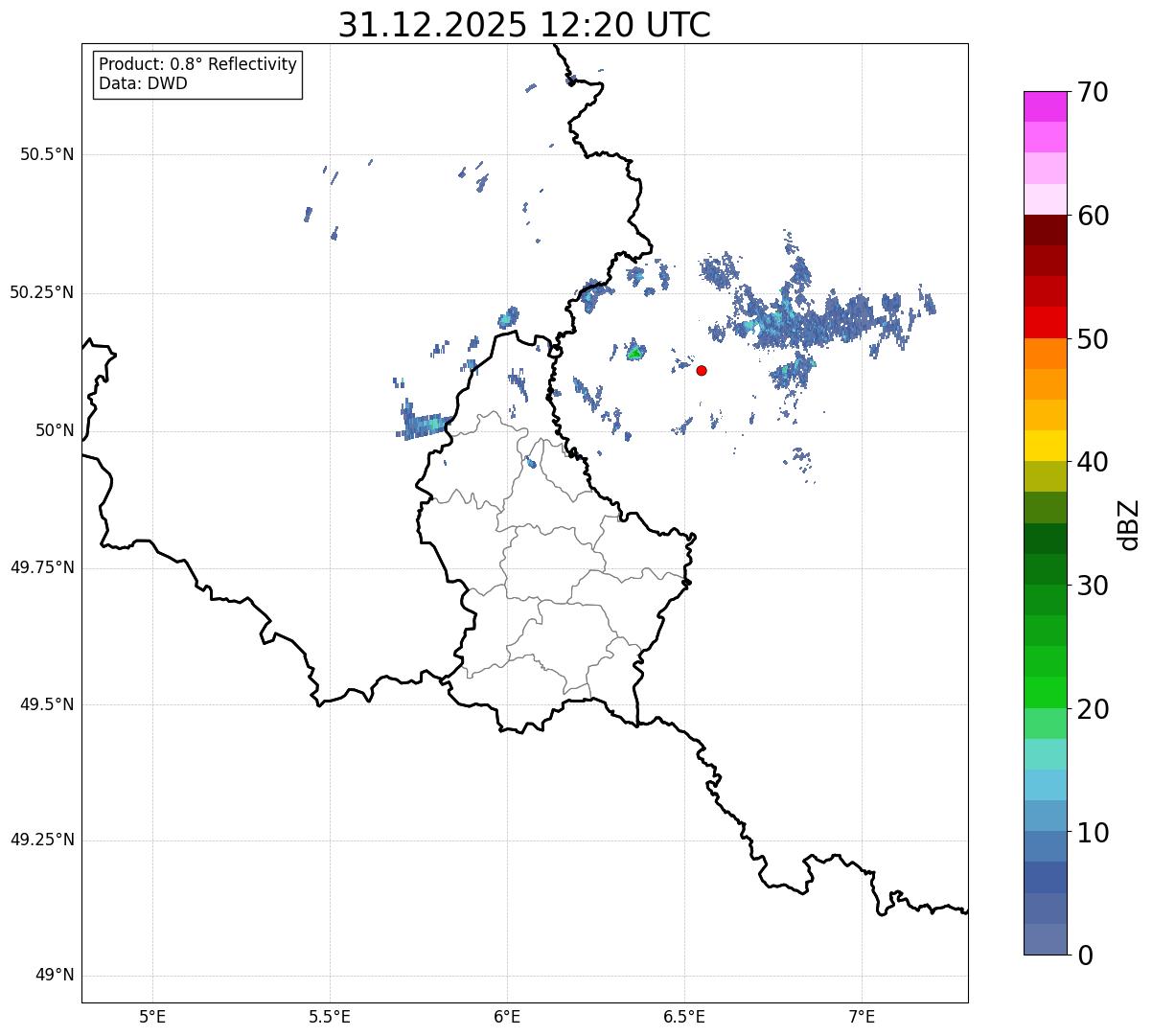
Task: Click the dark maroon colorbar swatch near 60
Action: click(x=1046, y=230)
